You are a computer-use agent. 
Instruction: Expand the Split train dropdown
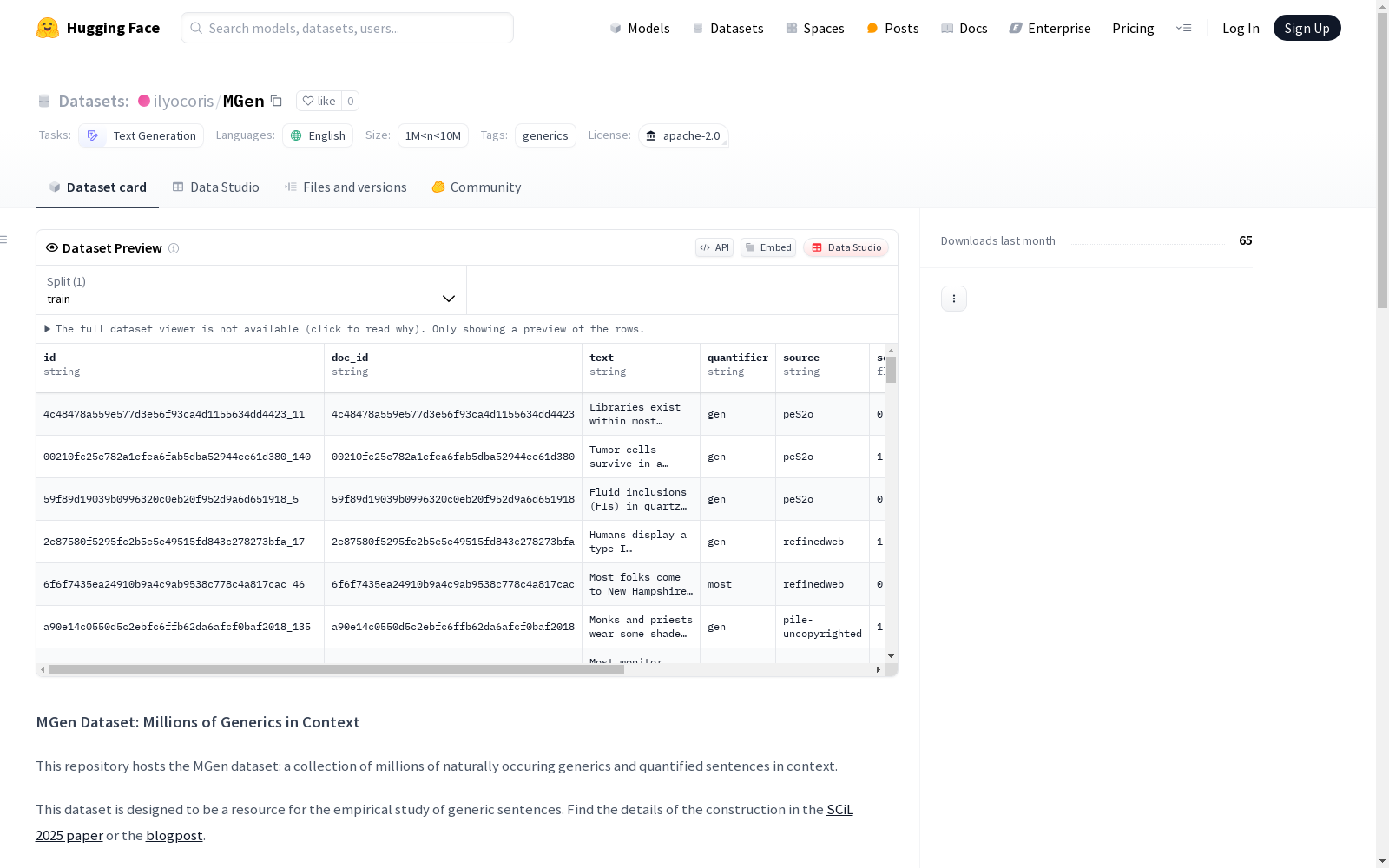(x=252, y=290)
